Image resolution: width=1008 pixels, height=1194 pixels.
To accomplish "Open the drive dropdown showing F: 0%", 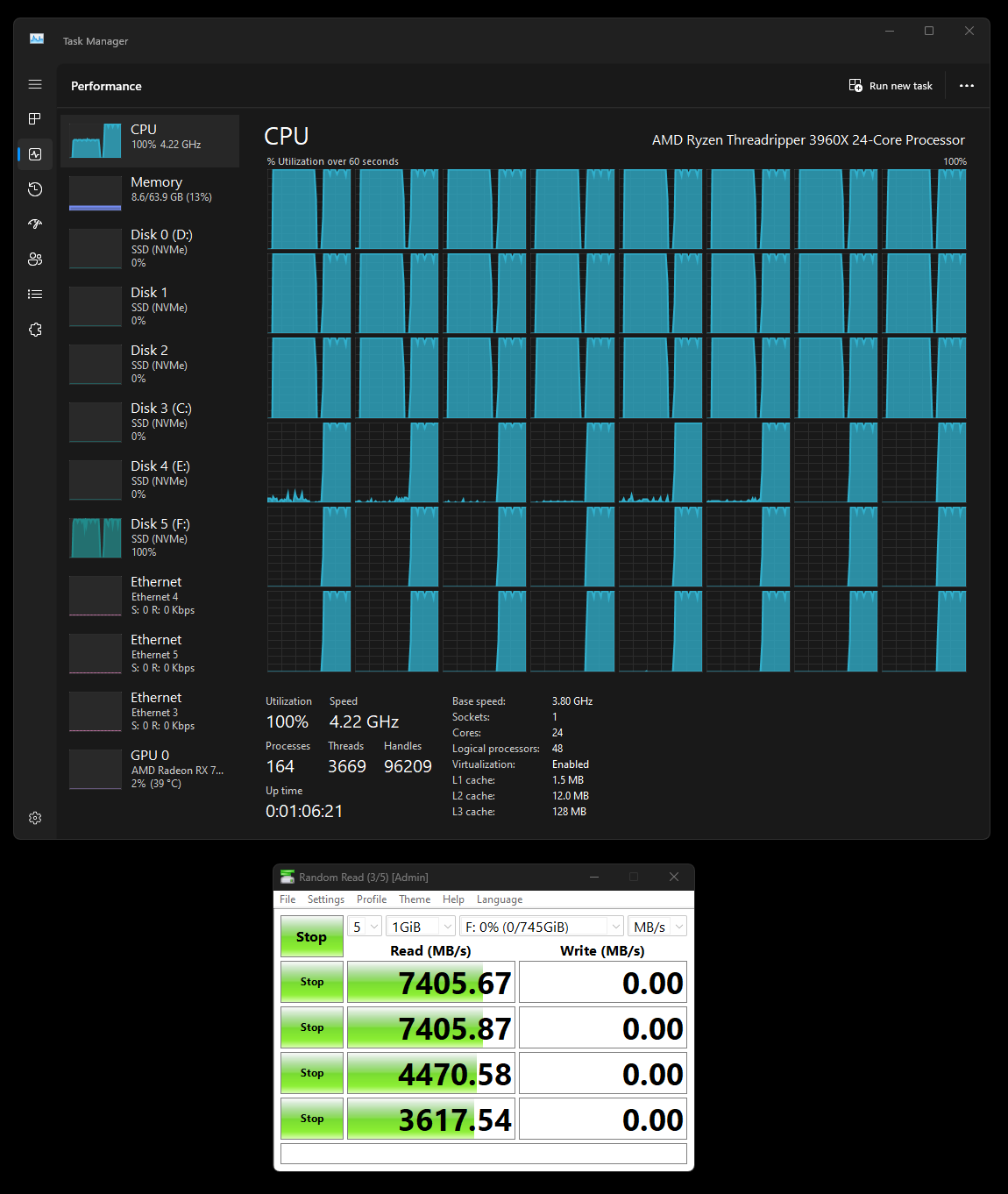I will coord(542,927).
